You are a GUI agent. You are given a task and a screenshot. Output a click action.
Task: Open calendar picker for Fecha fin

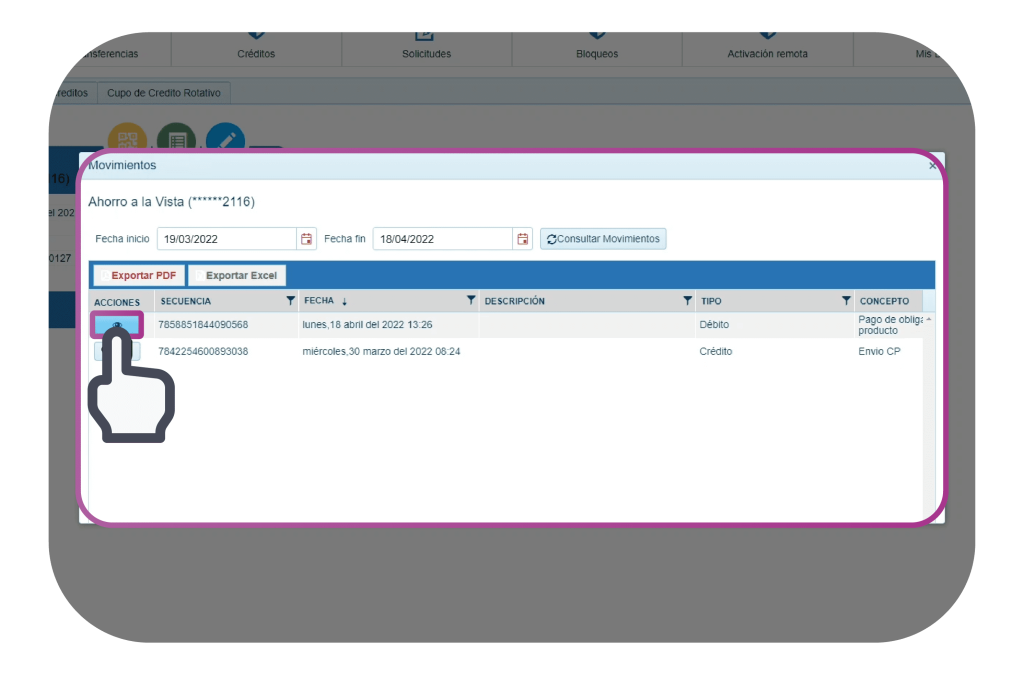click(522, 239)
